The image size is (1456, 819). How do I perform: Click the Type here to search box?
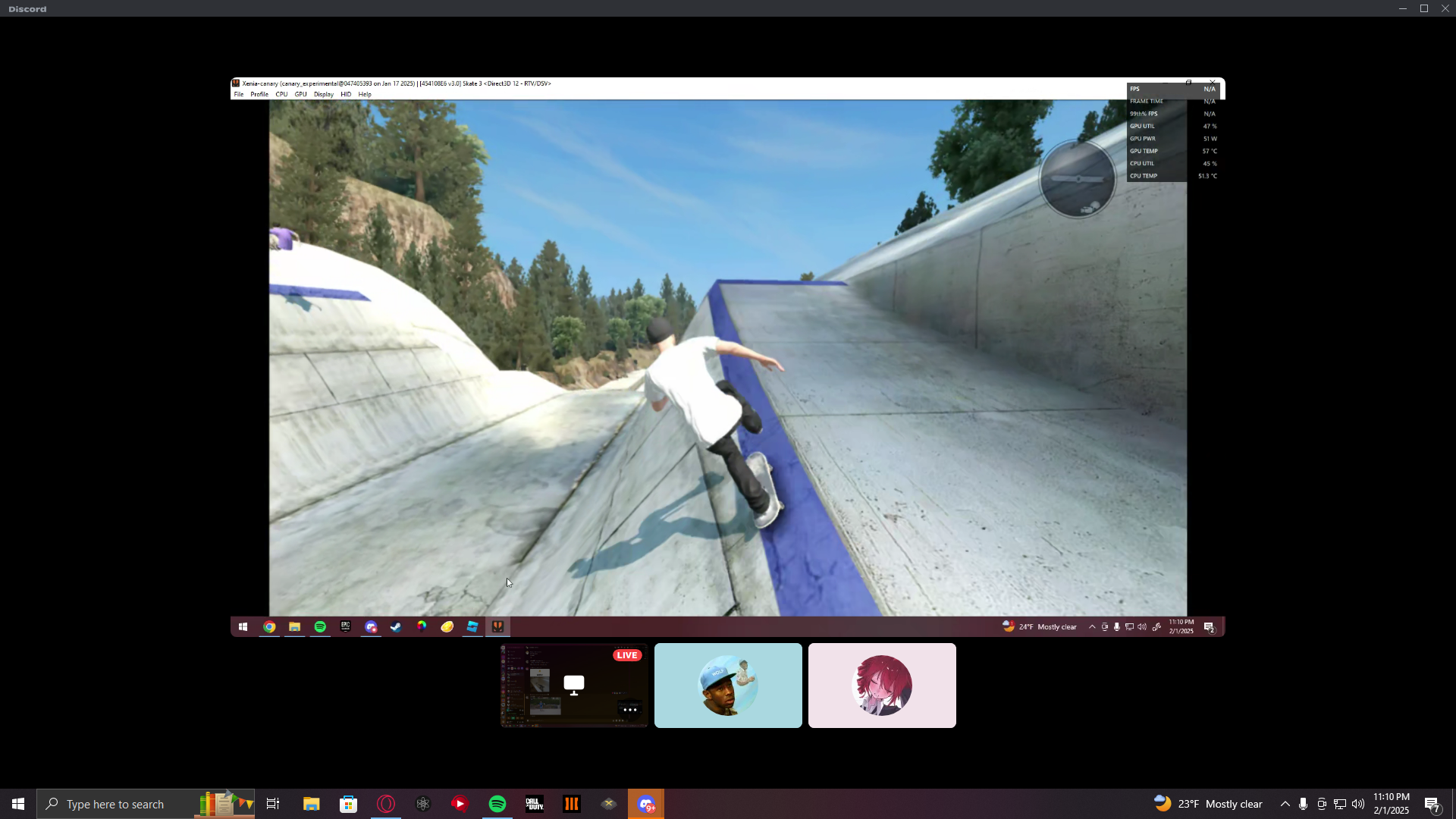pos(115,804)
